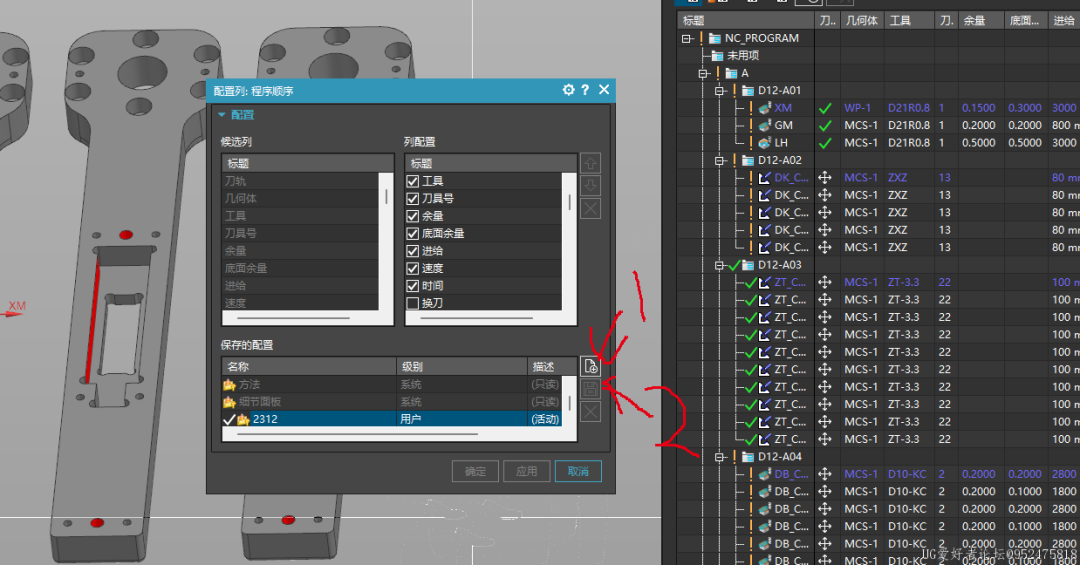Collapse the 配置 section triangle
Image resolution: width=1080 pixels, height=565 pixels.
(x=222, y=115)
